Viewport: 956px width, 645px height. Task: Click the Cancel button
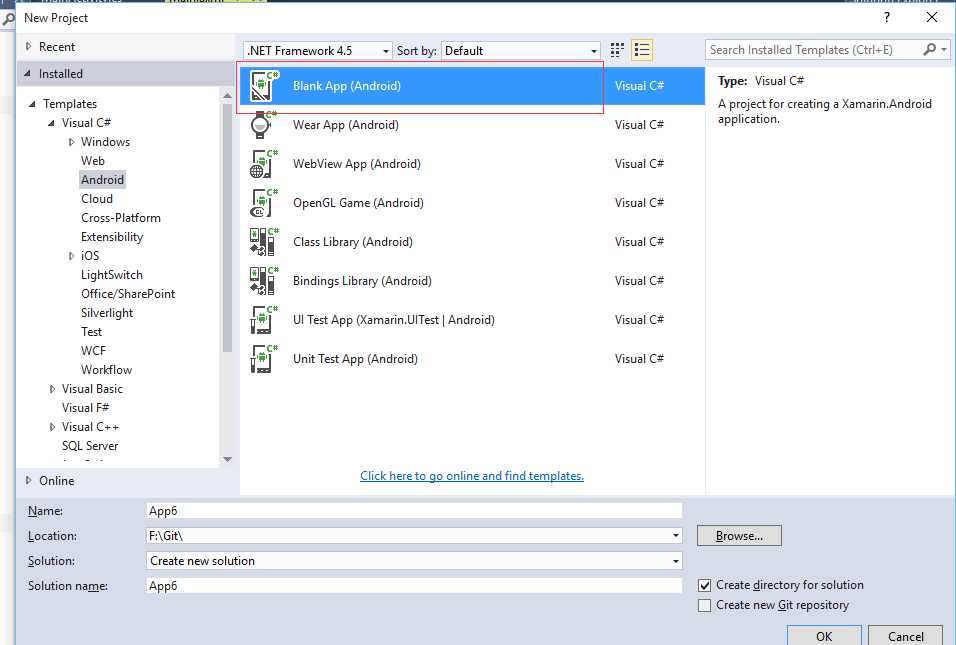pos(905,635)
